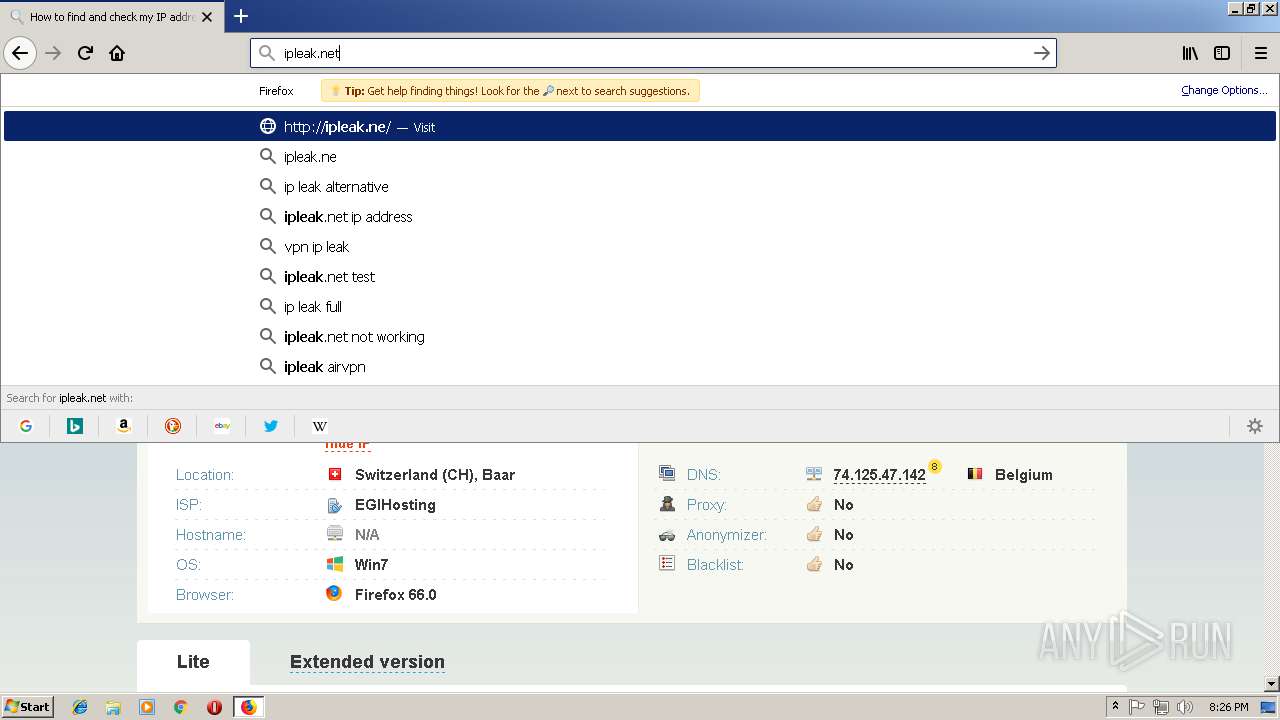Click the network icon in system tray

point(1161,707)
